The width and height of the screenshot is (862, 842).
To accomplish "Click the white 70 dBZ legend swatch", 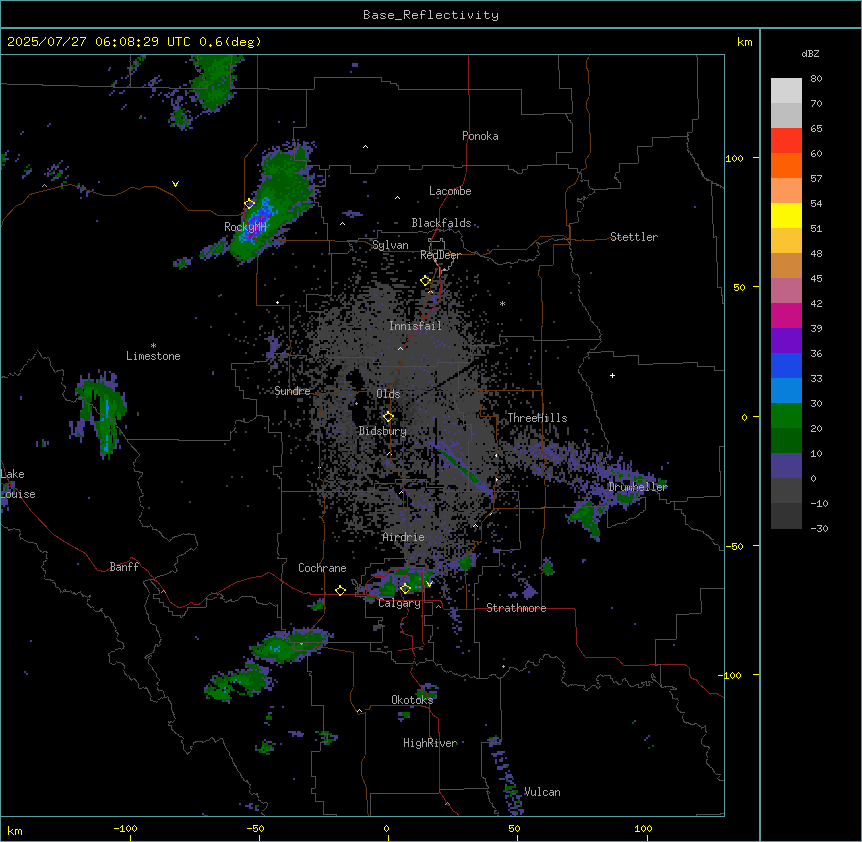I will coord(786,91).
